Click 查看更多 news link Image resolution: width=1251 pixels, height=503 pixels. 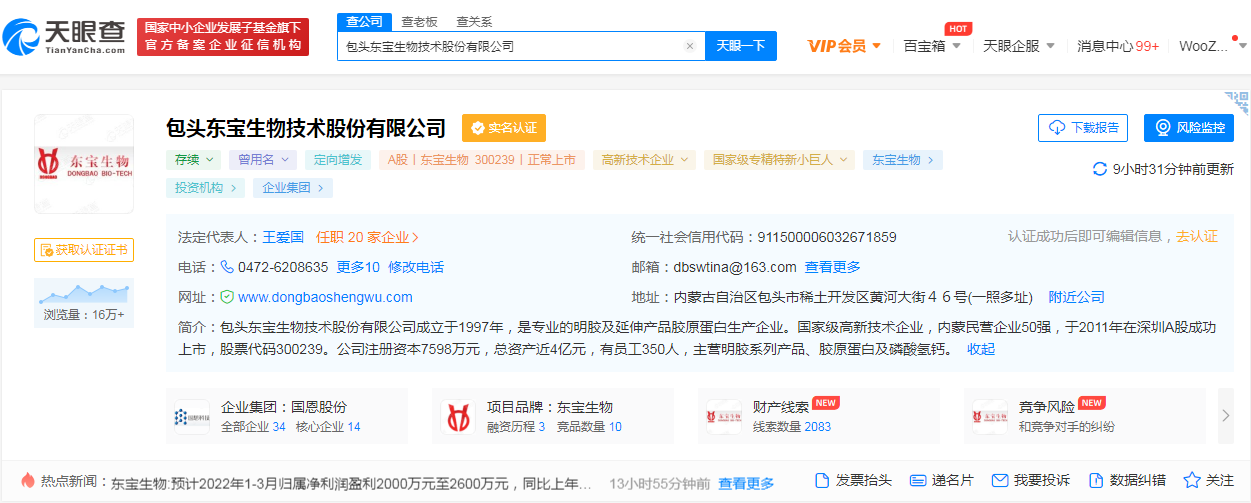746,482
